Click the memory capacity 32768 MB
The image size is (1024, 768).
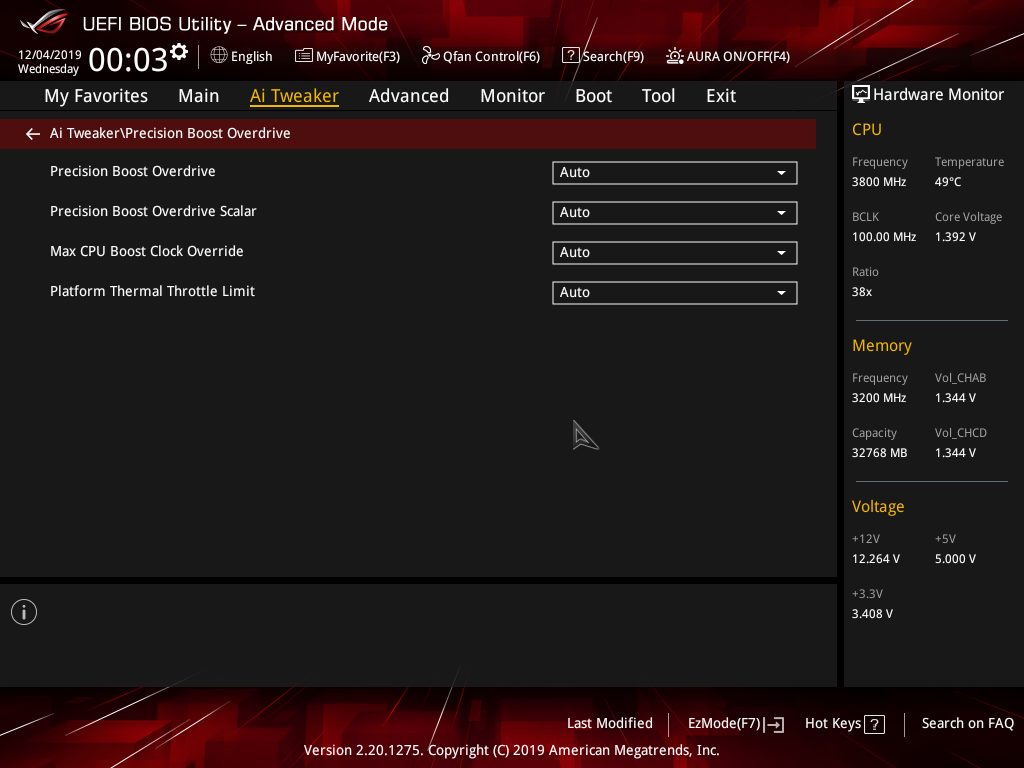click(880, 453)
